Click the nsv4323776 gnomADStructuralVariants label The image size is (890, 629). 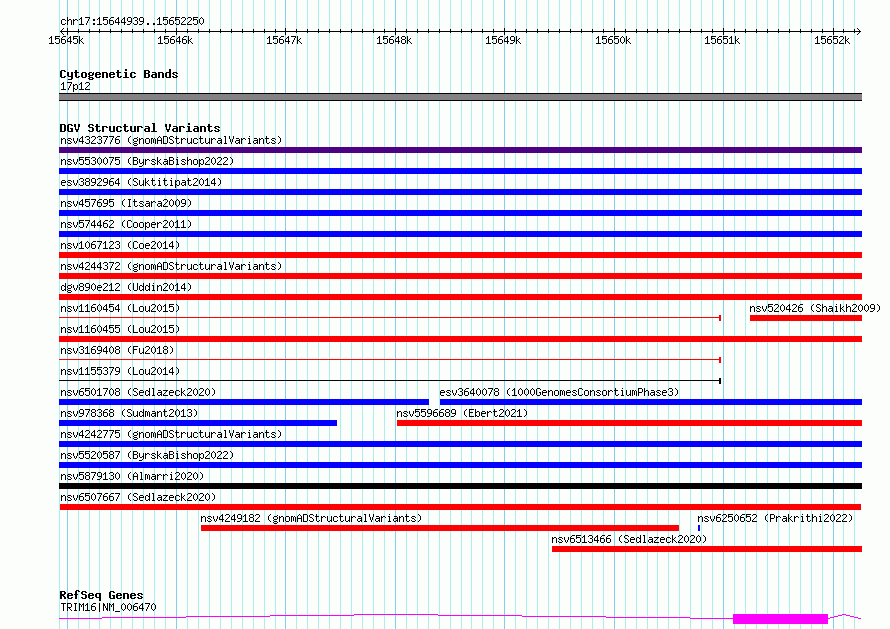171,140
